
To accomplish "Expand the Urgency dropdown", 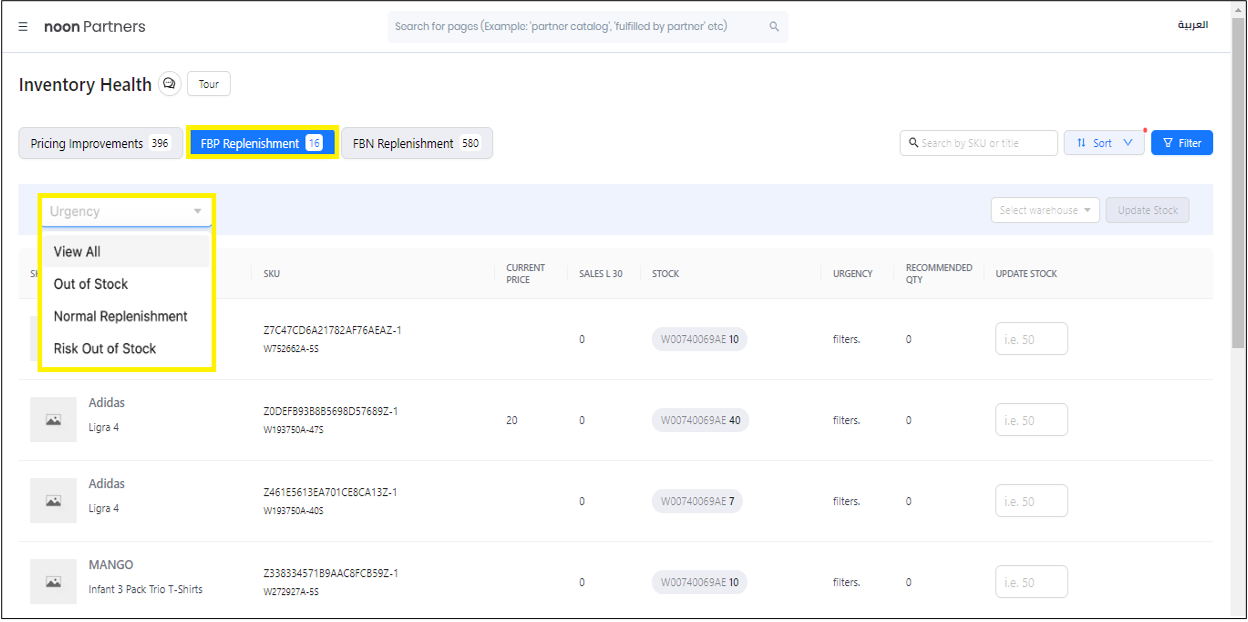I will [x=126, y=211].
